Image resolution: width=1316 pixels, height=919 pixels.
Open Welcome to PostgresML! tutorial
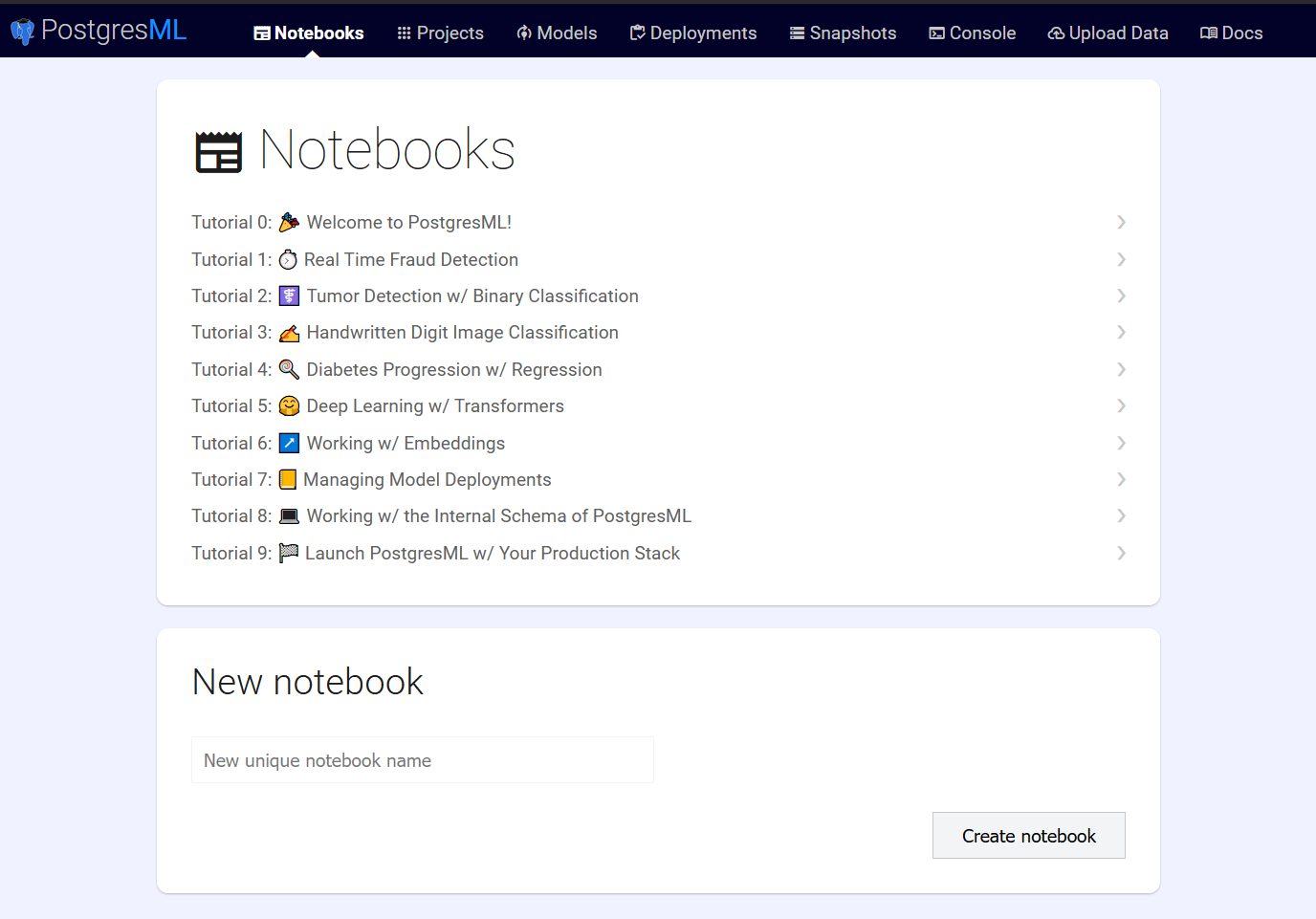pyautogui.click(x=408, y=223)
